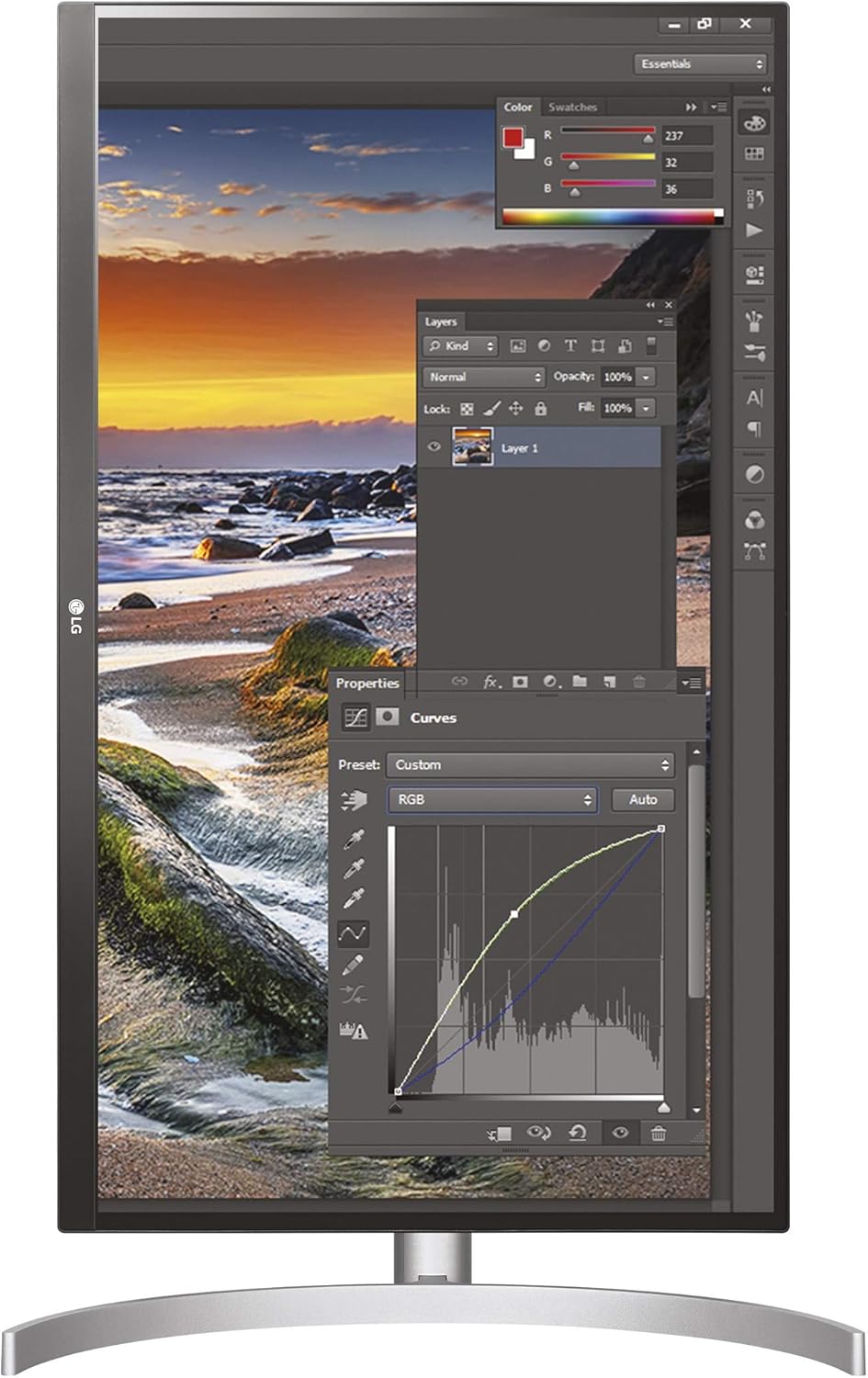Delete the adjustment with the Properties trash icon

(x=659, y=1133)
